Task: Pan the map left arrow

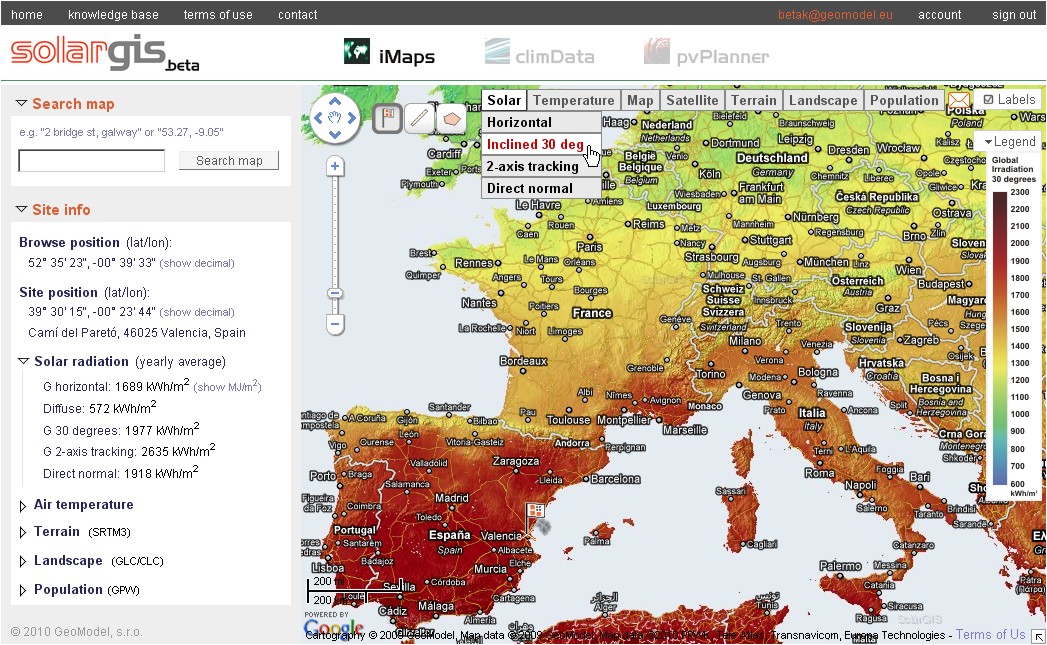Action: [x=318, y=118]
